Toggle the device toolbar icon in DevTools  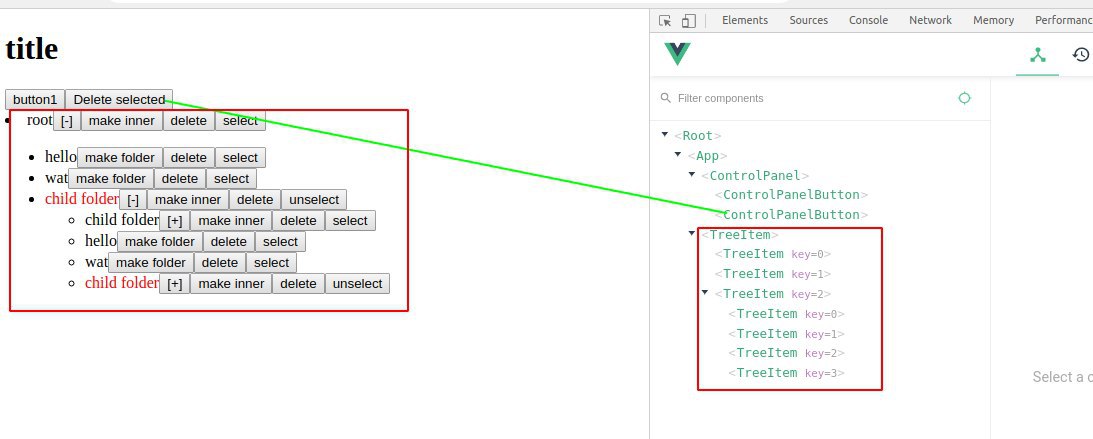(689, 21)
